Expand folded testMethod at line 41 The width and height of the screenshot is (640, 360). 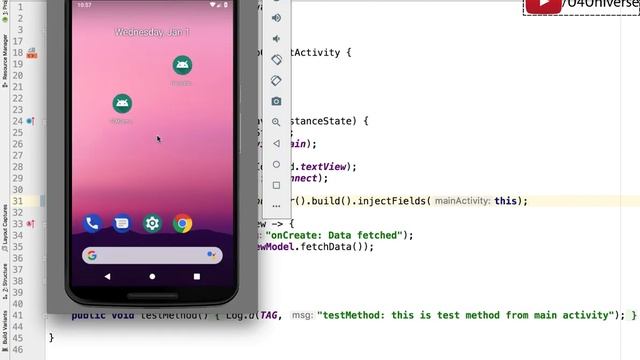click(45, 316)
